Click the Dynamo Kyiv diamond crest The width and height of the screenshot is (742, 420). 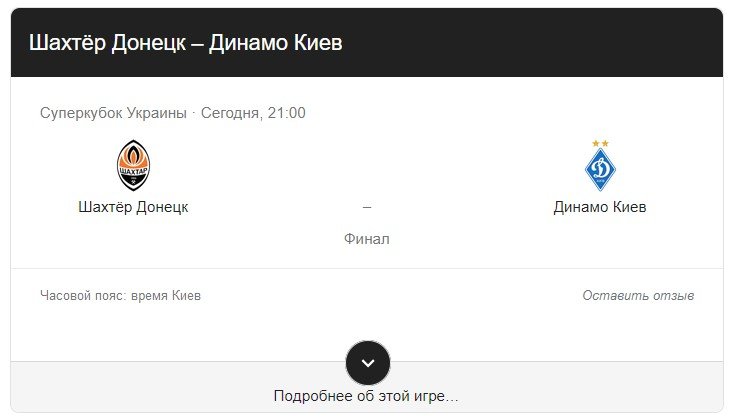click(x=600, y=169)
